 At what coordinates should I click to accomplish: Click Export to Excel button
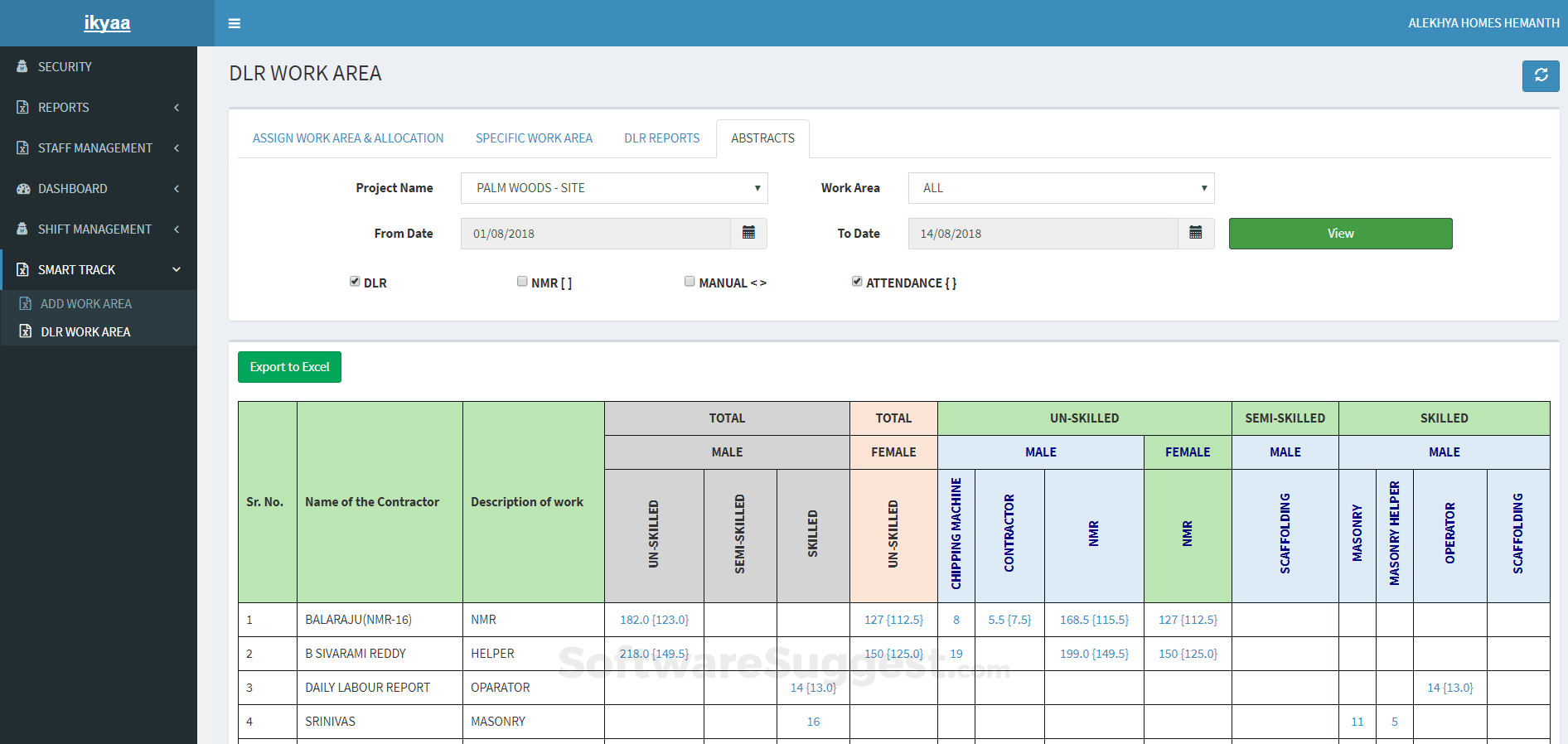tap(289, 367)
